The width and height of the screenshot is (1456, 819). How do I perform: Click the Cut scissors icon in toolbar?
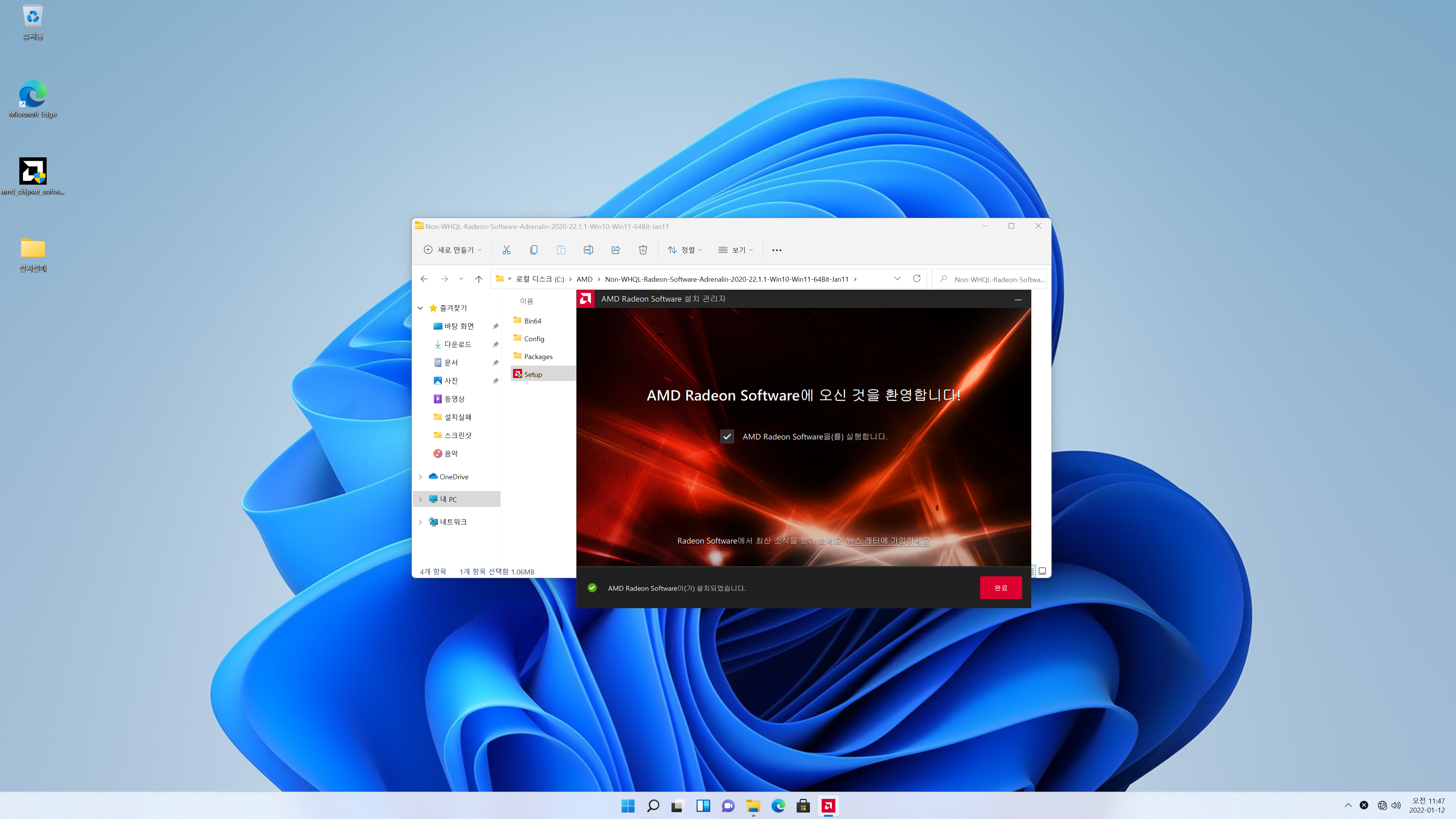coord(506,250)
